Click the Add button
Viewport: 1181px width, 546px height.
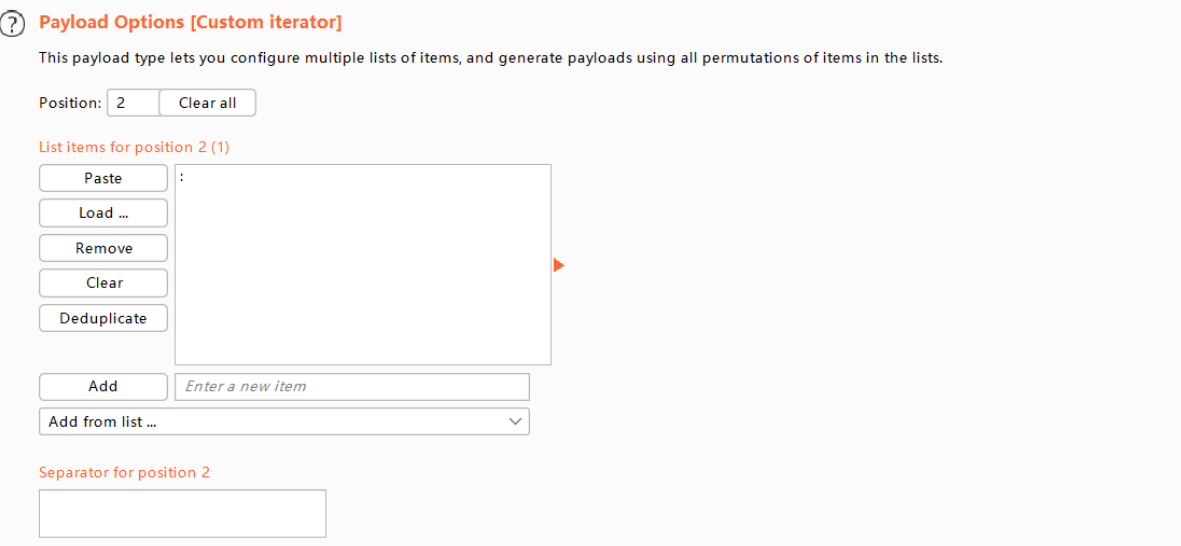[103, 386]
